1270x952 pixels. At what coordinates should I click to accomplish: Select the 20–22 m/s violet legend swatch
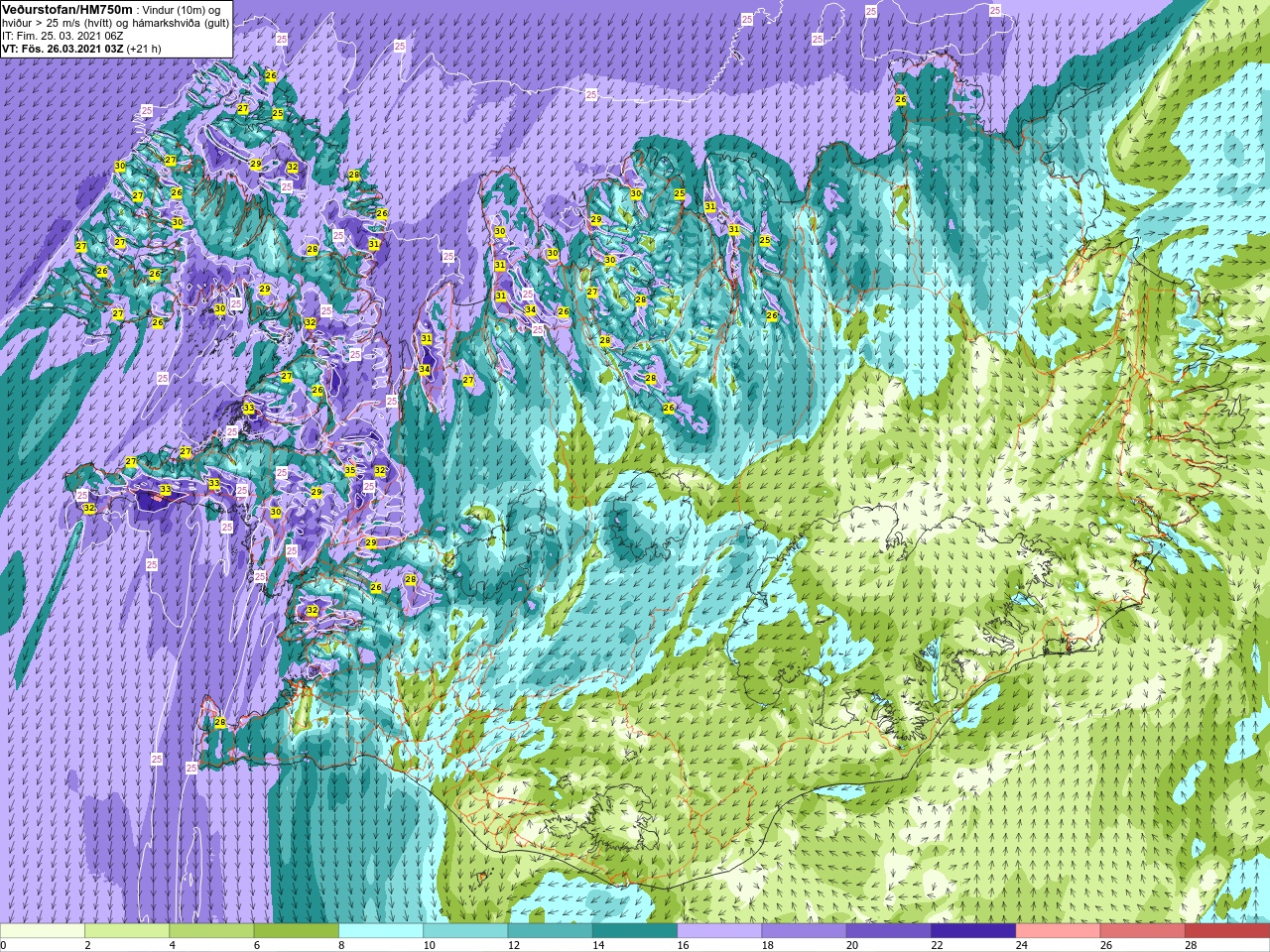[x=888, y=931]
